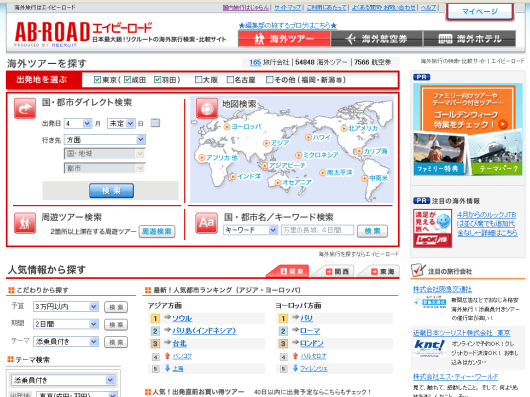This screenshot has width=530, height=397.
Task: Click the red globe map search icon
Action: coord(207,108)
